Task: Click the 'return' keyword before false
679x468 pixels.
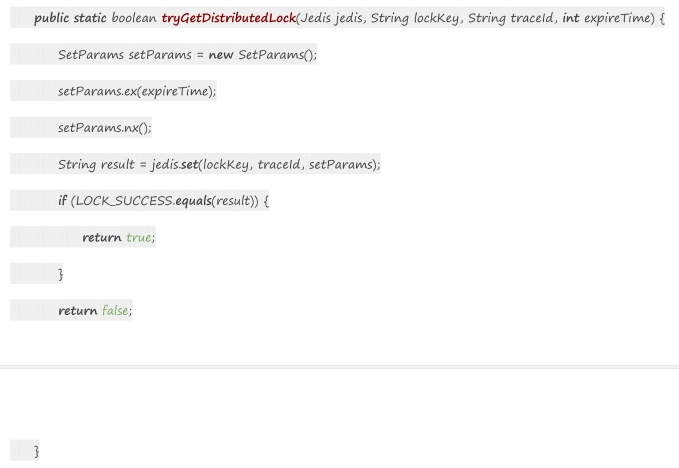Action: [78, 310]
